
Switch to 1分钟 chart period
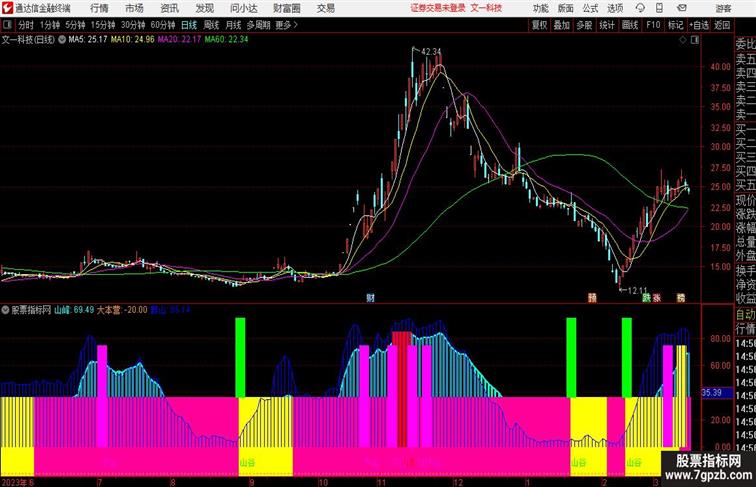[50, 25]
